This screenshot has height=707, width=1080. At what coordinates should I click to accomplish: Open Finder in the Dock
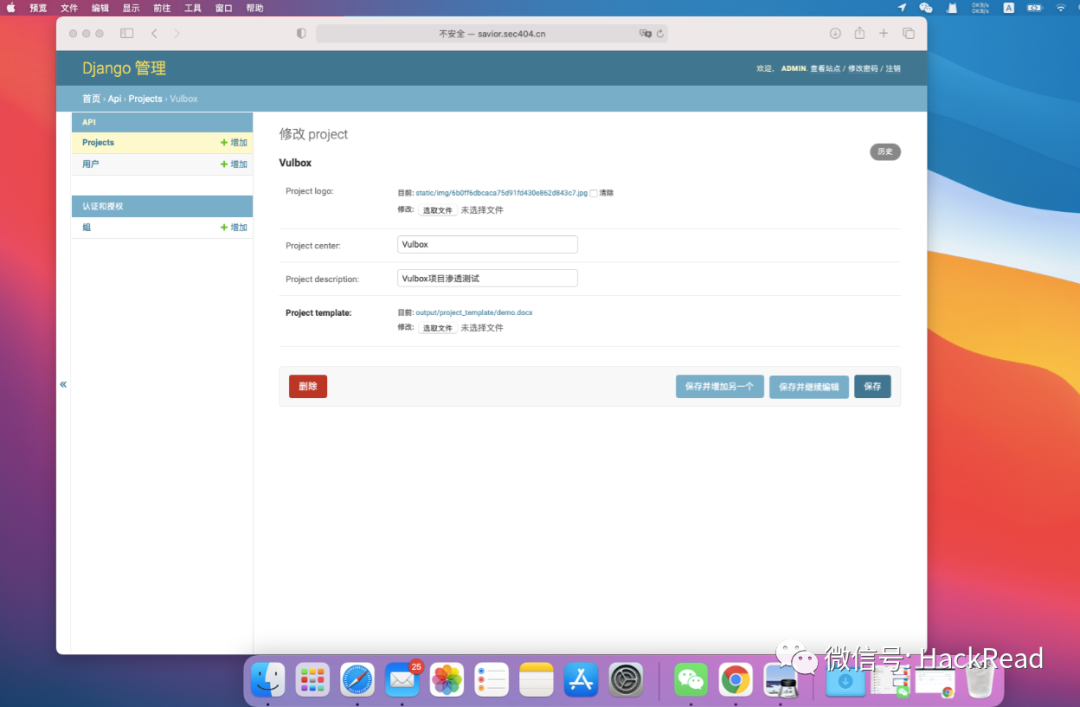267,679
